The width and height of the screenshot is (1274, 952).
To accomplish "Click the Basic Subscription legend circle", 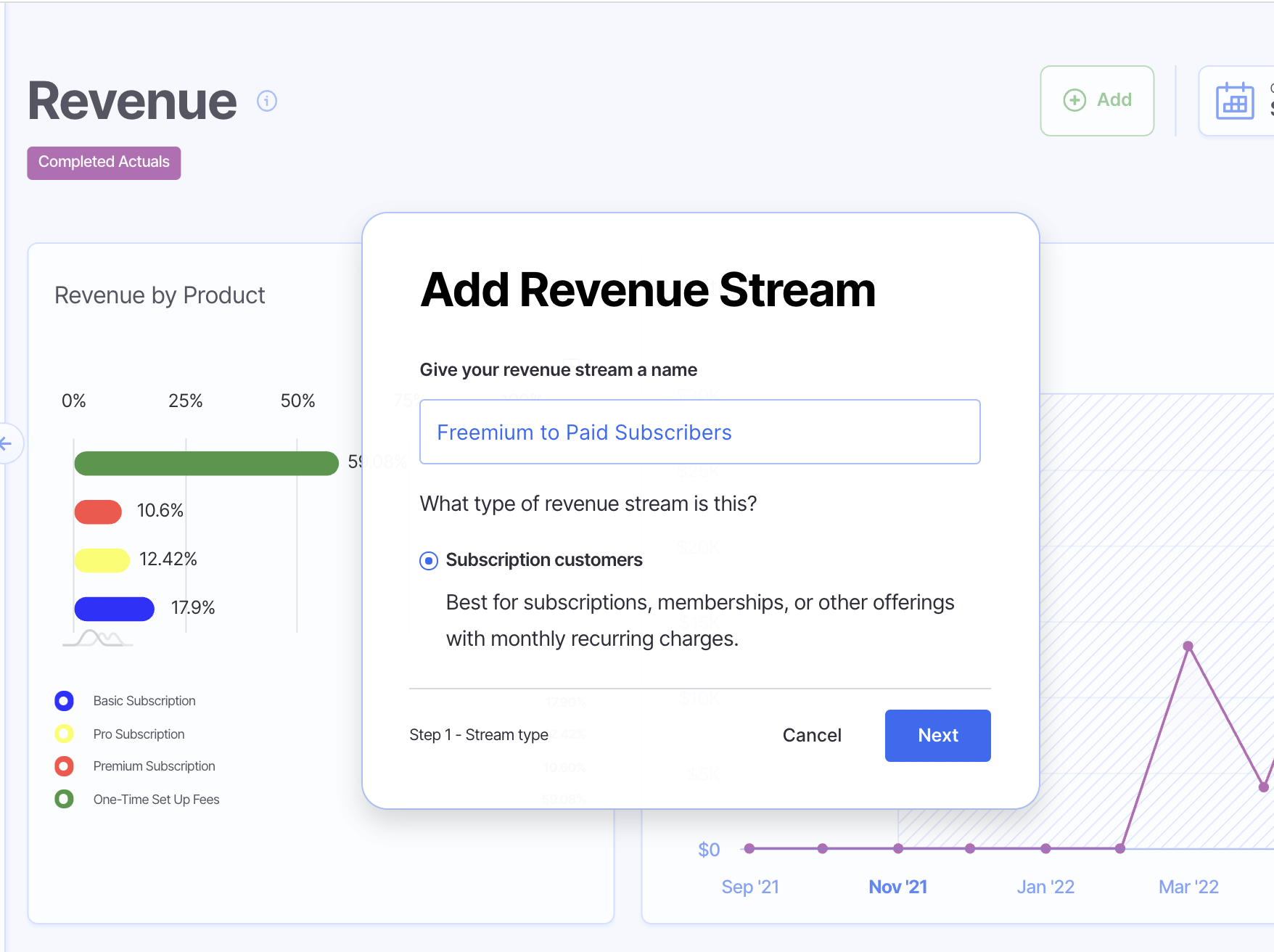I will pyautogui.click(x=64, y=701).
